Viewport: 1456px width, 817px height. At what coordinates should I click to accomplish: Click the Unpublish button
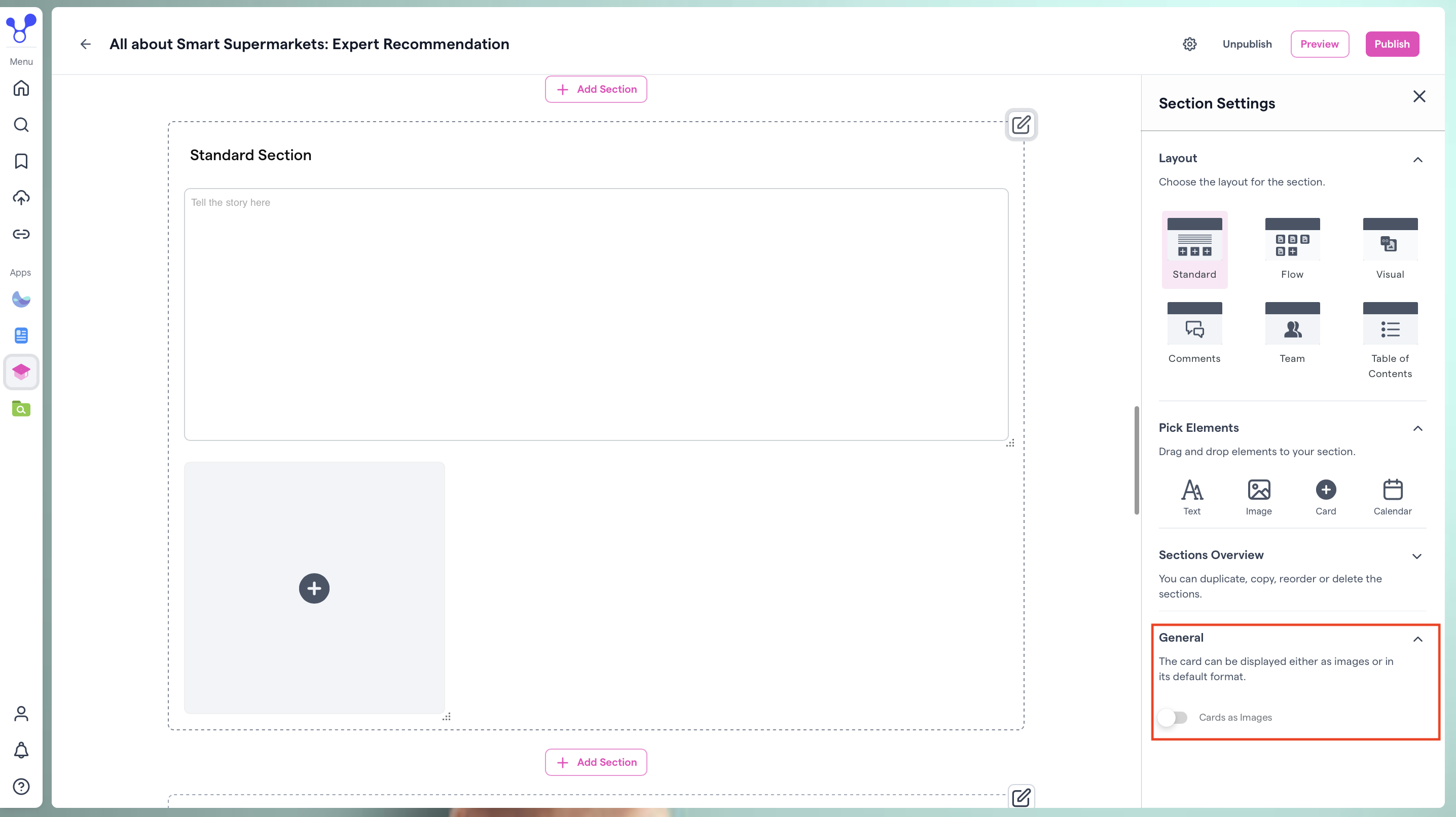pos(1247,44)
